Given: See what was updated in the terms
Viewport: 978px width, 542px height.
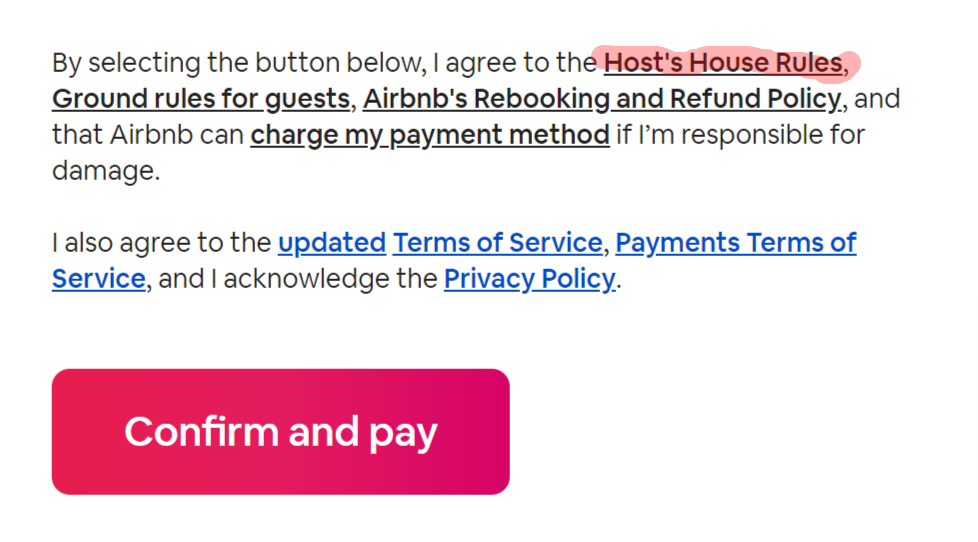Looking at the screenshot, I should tap(331, 243).
